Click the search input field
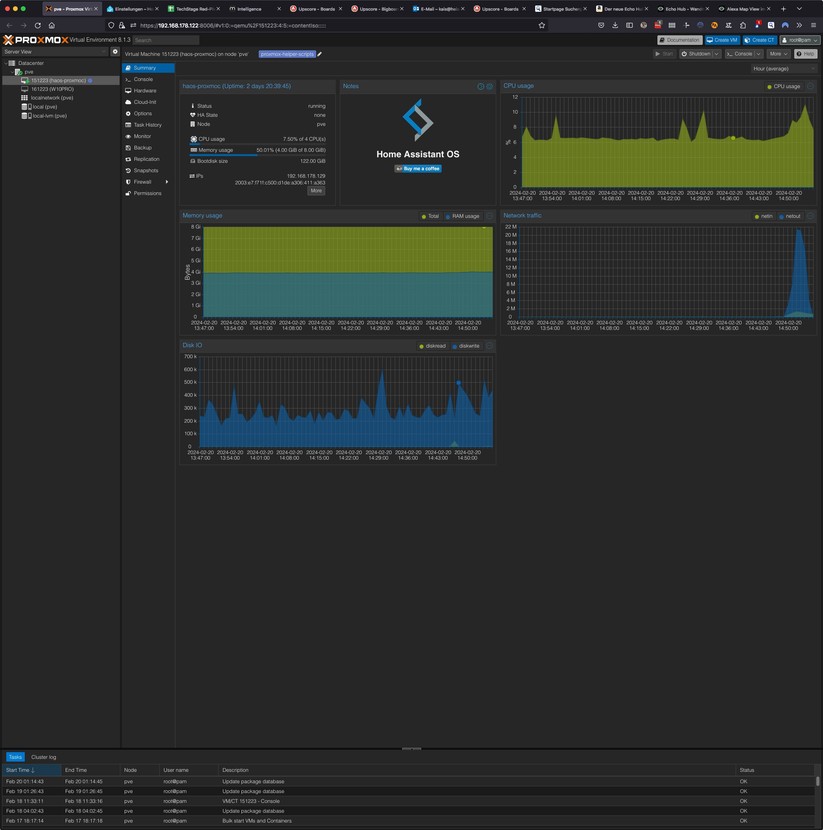 click(x=165, y=40)
